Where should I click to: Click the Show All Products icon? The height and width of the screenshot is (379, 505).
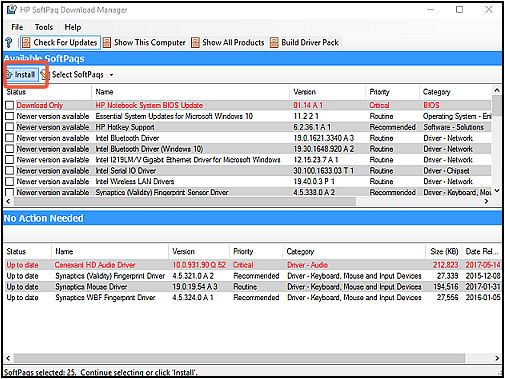pos(195,43)
